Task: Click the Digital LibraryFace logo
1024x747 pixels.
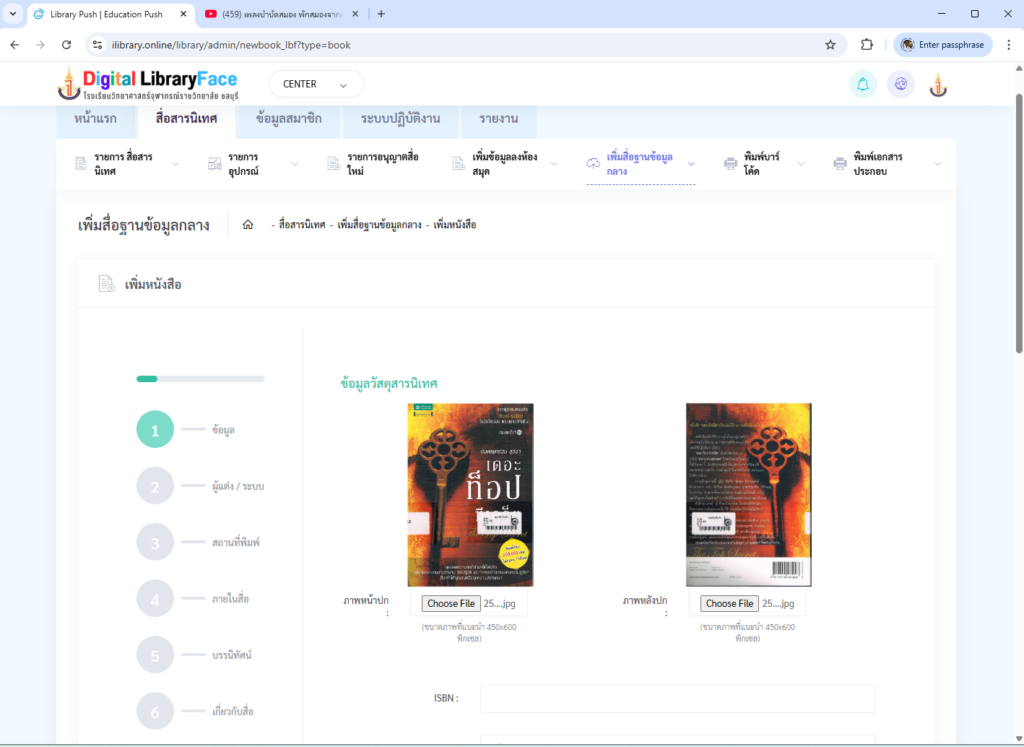Action: [x=148, y=84]
